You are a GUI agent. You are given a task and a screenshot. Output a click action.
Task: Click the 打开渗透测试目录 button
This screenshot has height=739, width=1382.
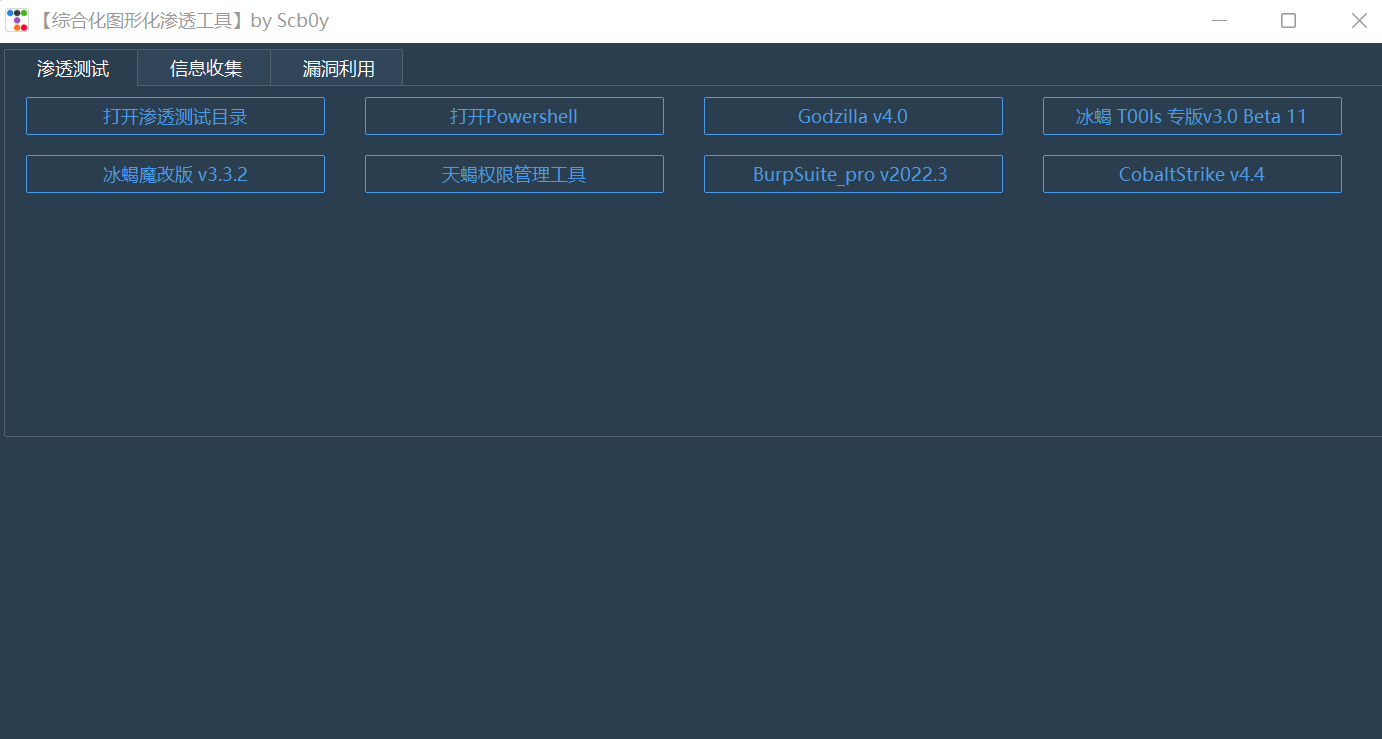(x=175, y=116)
